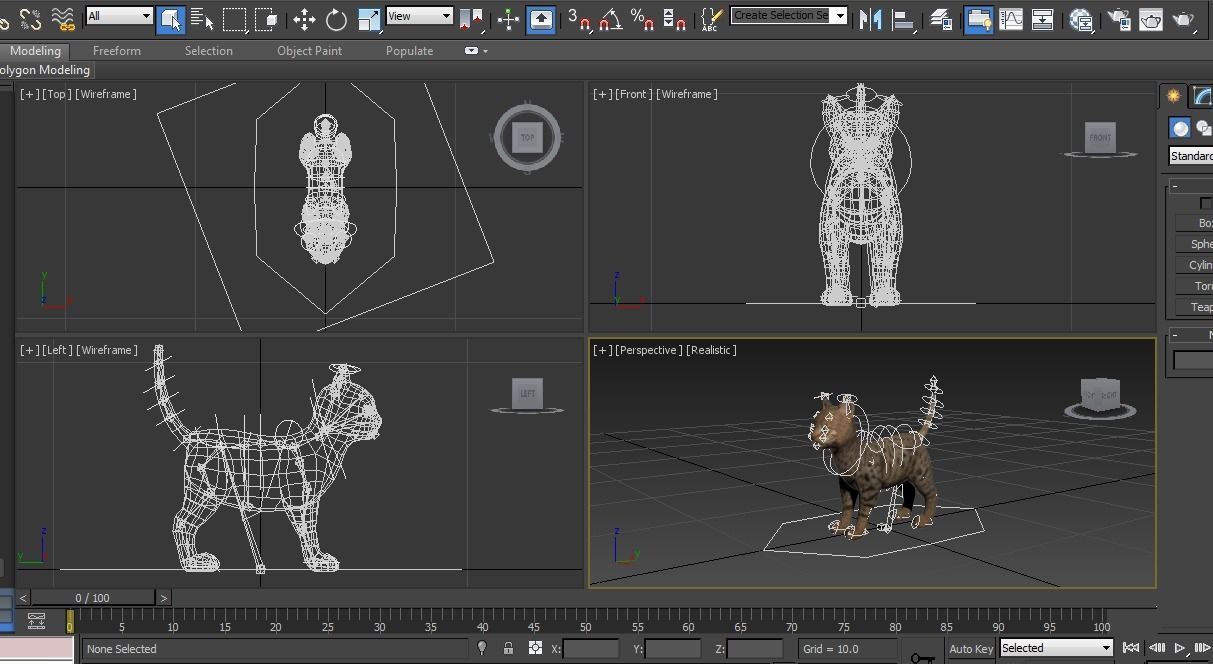Open the Layer Manager
Image resolution: width=1213 pixels, height=664 pixels.
[x=940, y=18]
